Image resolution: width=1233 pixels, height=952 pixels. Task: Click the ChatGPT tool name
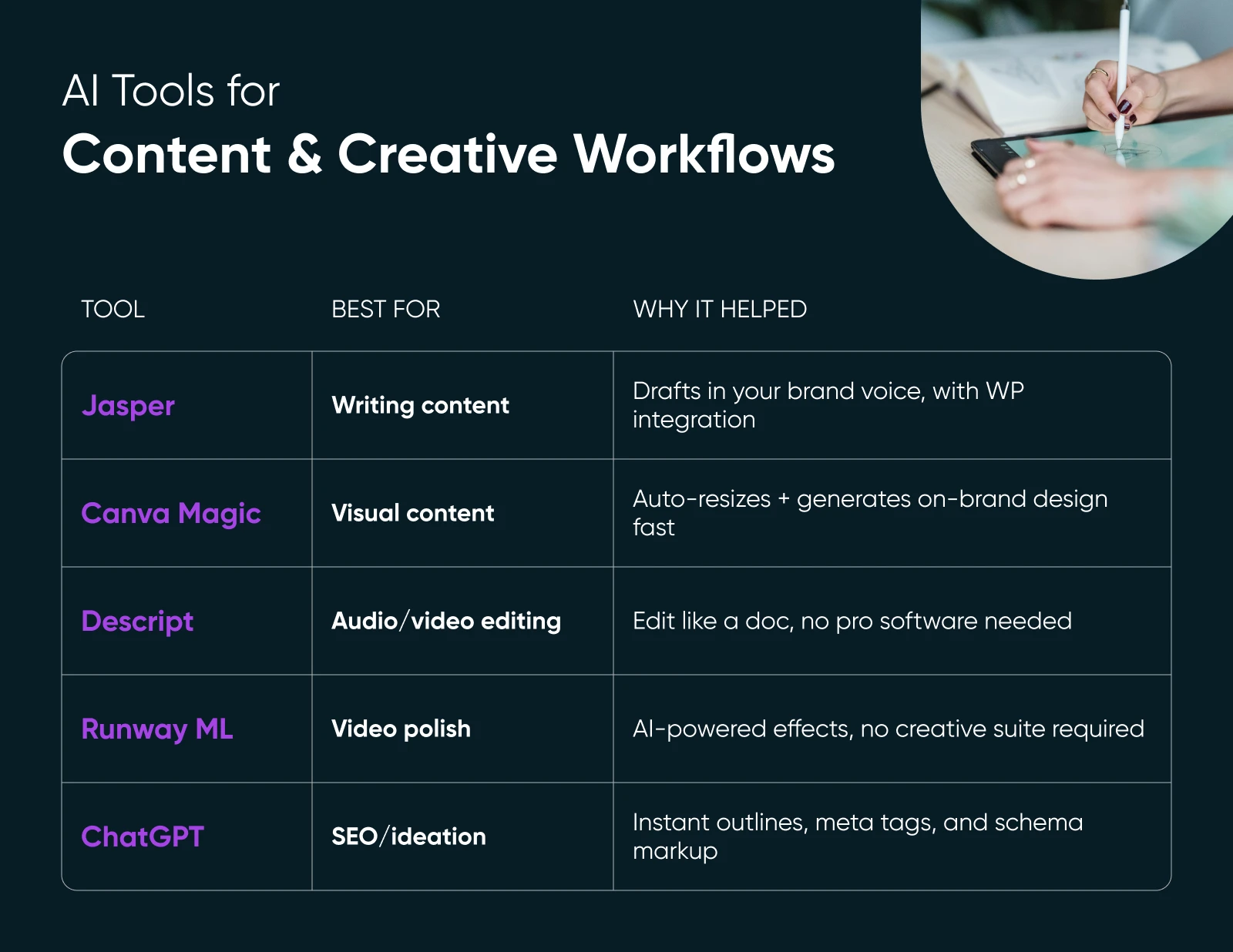pos(143,836)
